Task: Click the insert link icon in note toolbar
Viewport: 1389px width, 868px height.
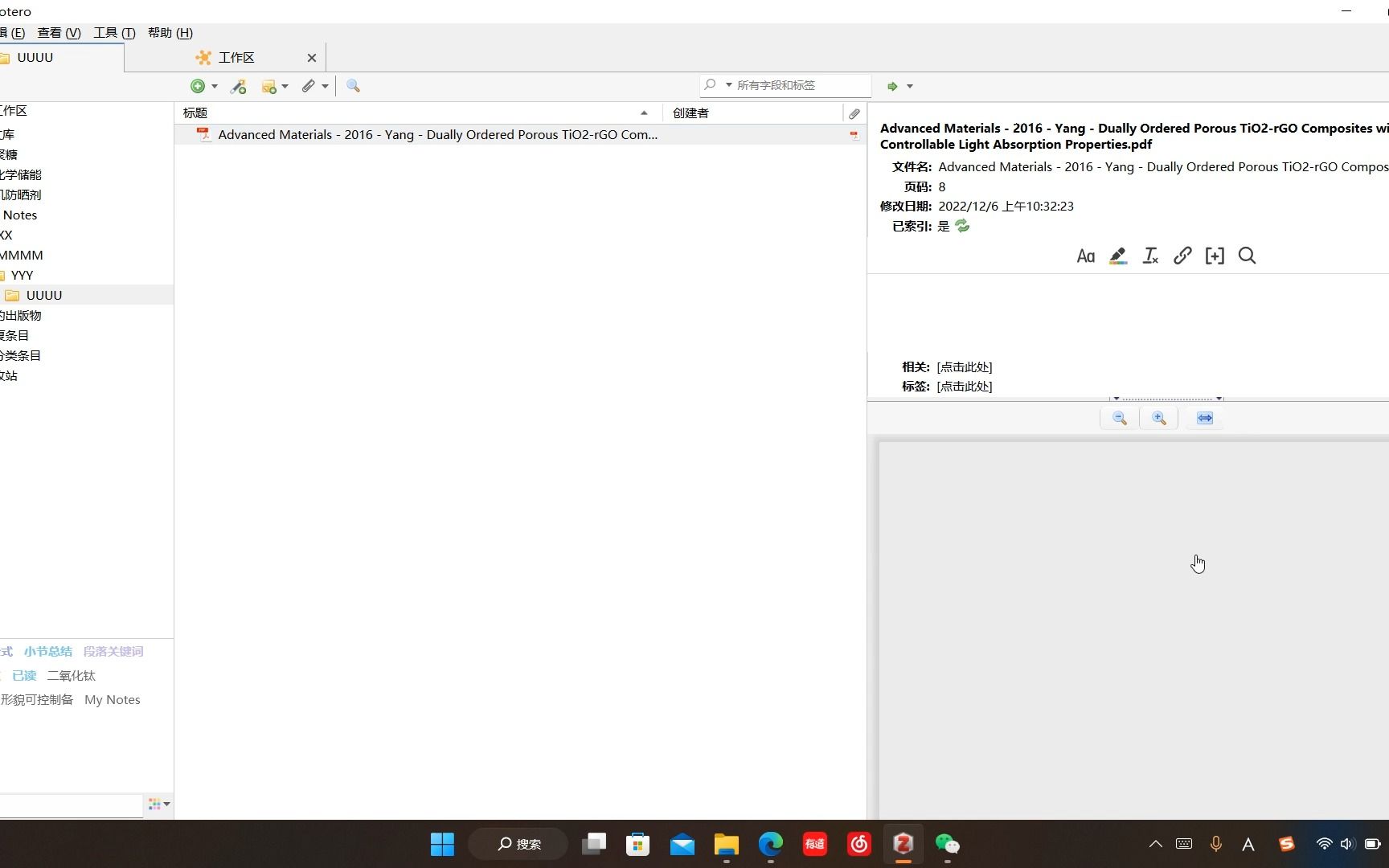Action: tap(1182, 256)
